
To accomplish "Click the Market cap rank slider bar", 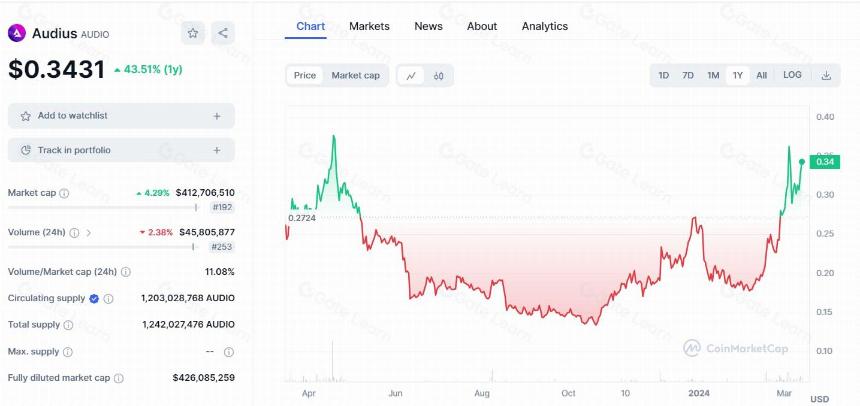I will click(103, 207).
